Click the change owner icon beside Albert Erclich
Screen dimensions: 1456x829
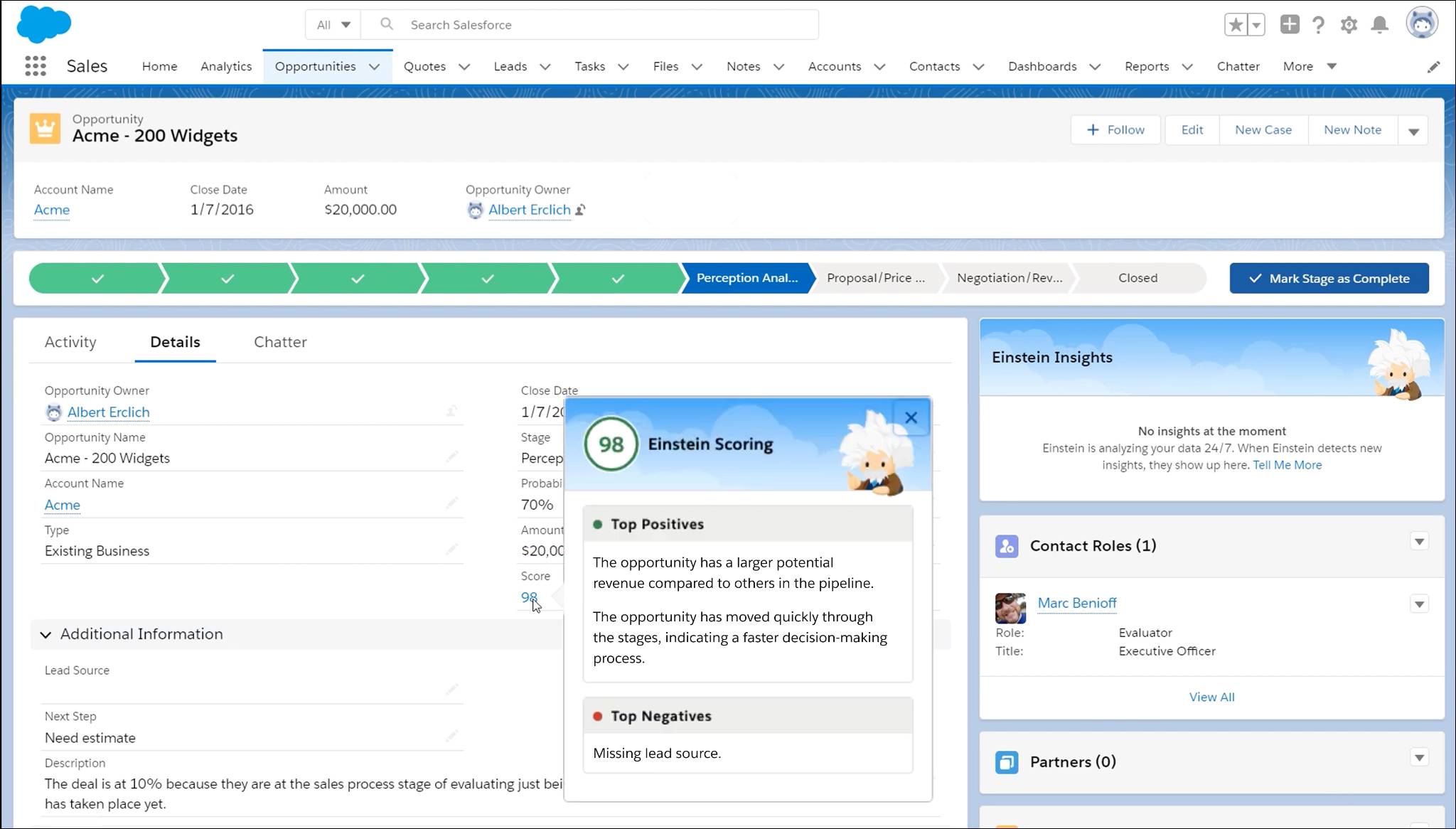pos(580,210)
